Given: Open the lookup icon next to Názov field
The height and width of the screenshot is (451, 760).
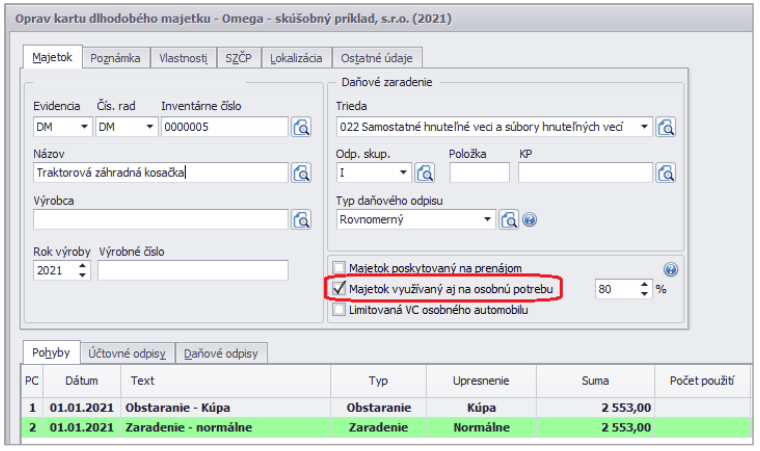Looking at the screenshot, I should coord(302,172).
